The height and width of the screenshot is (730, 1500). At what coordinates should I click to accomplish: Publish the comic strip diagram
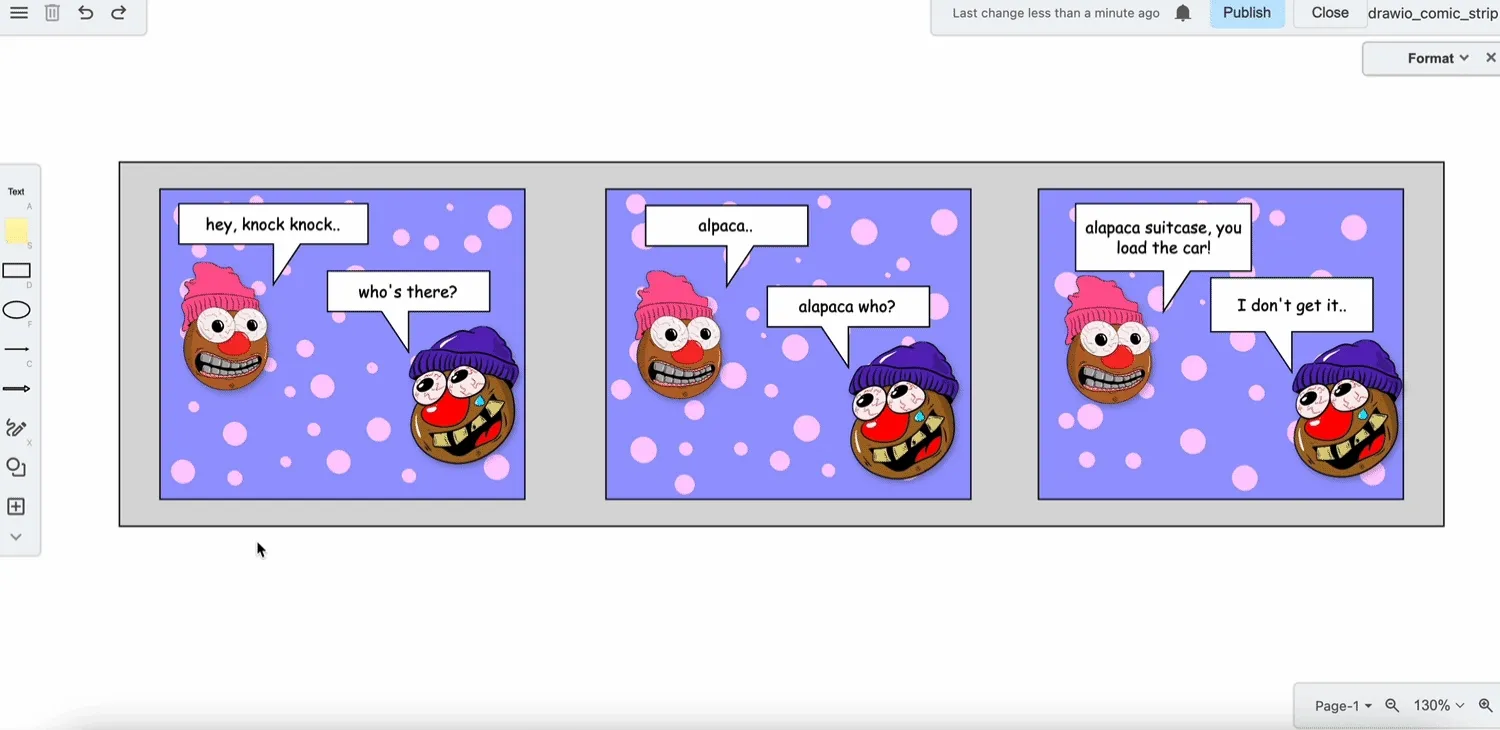(x=1246, y=13)
